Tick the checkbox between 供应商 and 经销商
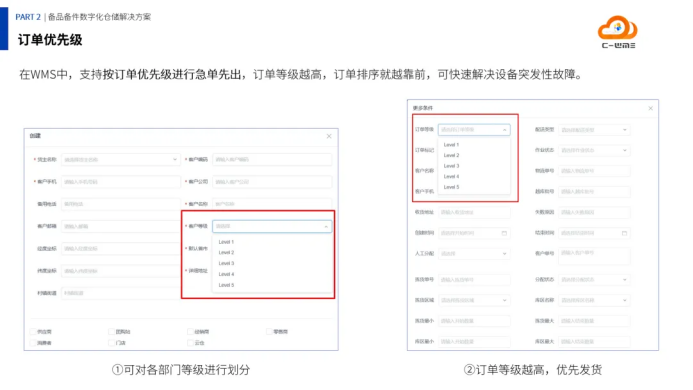Screen dimensions: 693x390 (112, 332)
